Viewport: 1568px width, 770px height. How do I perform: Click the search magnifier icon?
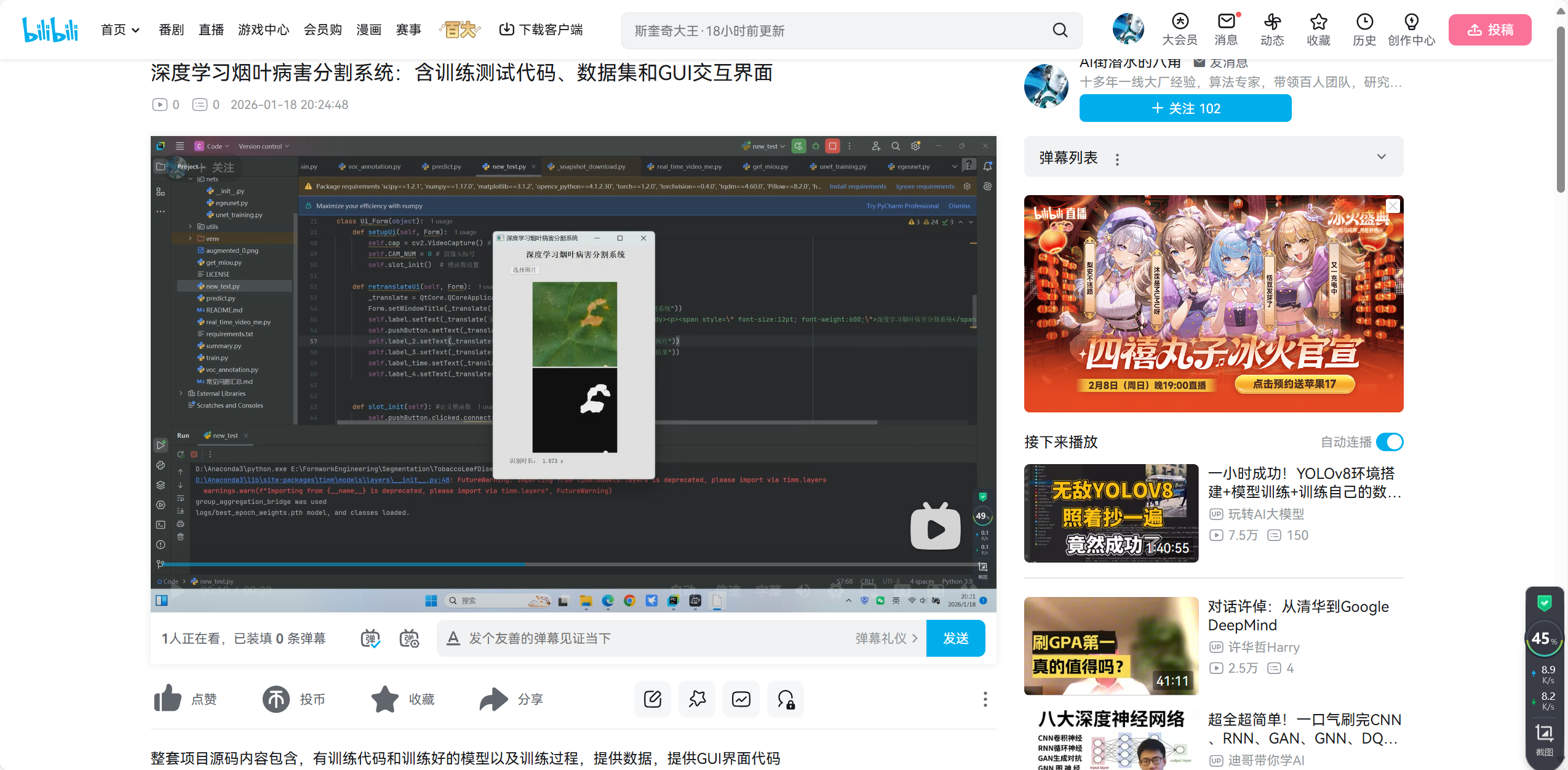[x=1060, y=30]
